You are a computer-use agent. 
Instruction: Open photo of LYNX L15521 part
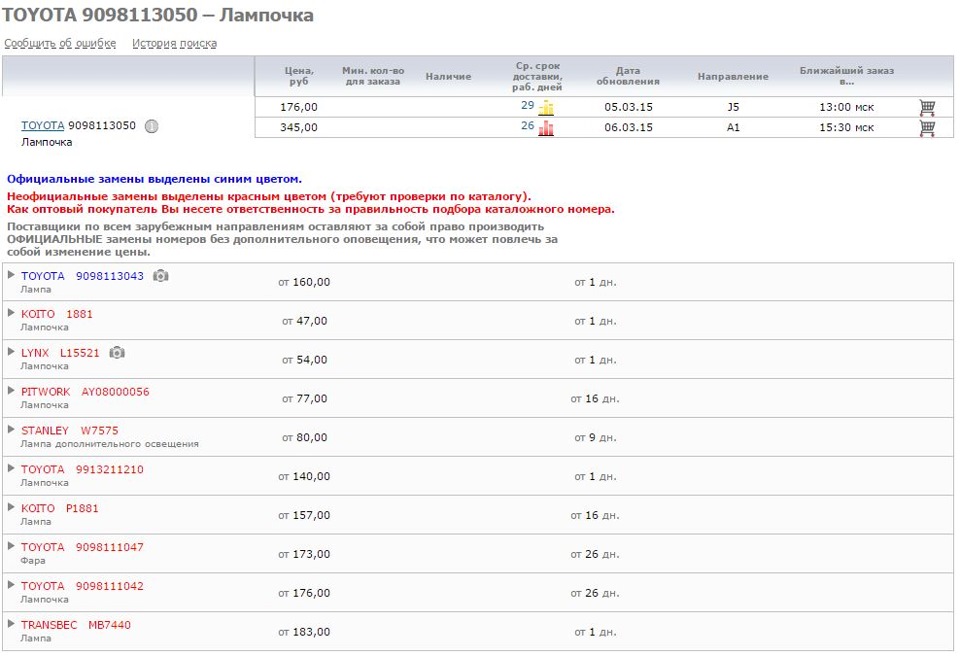pyautogui.click(x=117, y=351)
